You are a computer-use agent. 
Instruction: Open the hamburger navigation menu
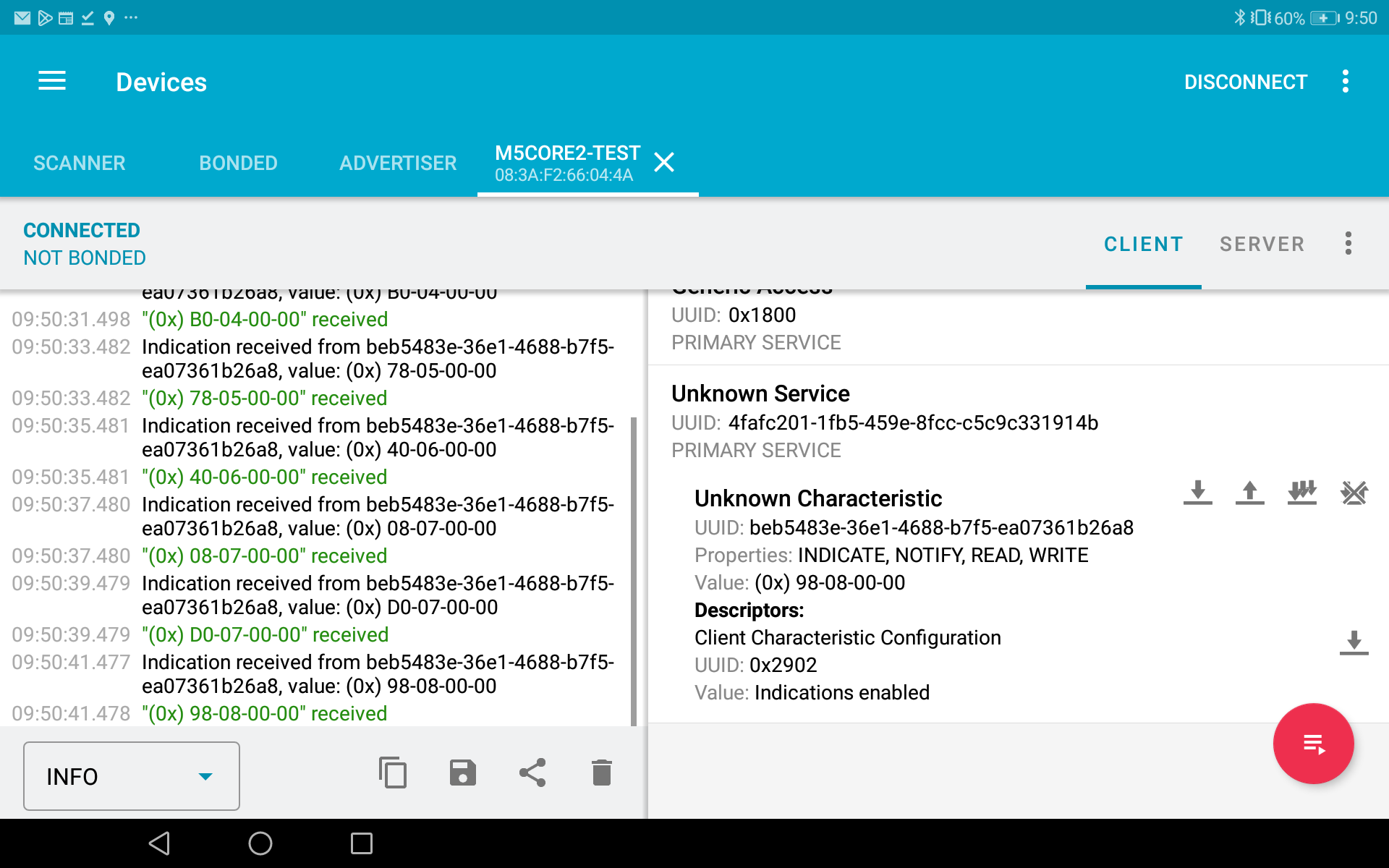pyautogui.click(x=52, y=81)
